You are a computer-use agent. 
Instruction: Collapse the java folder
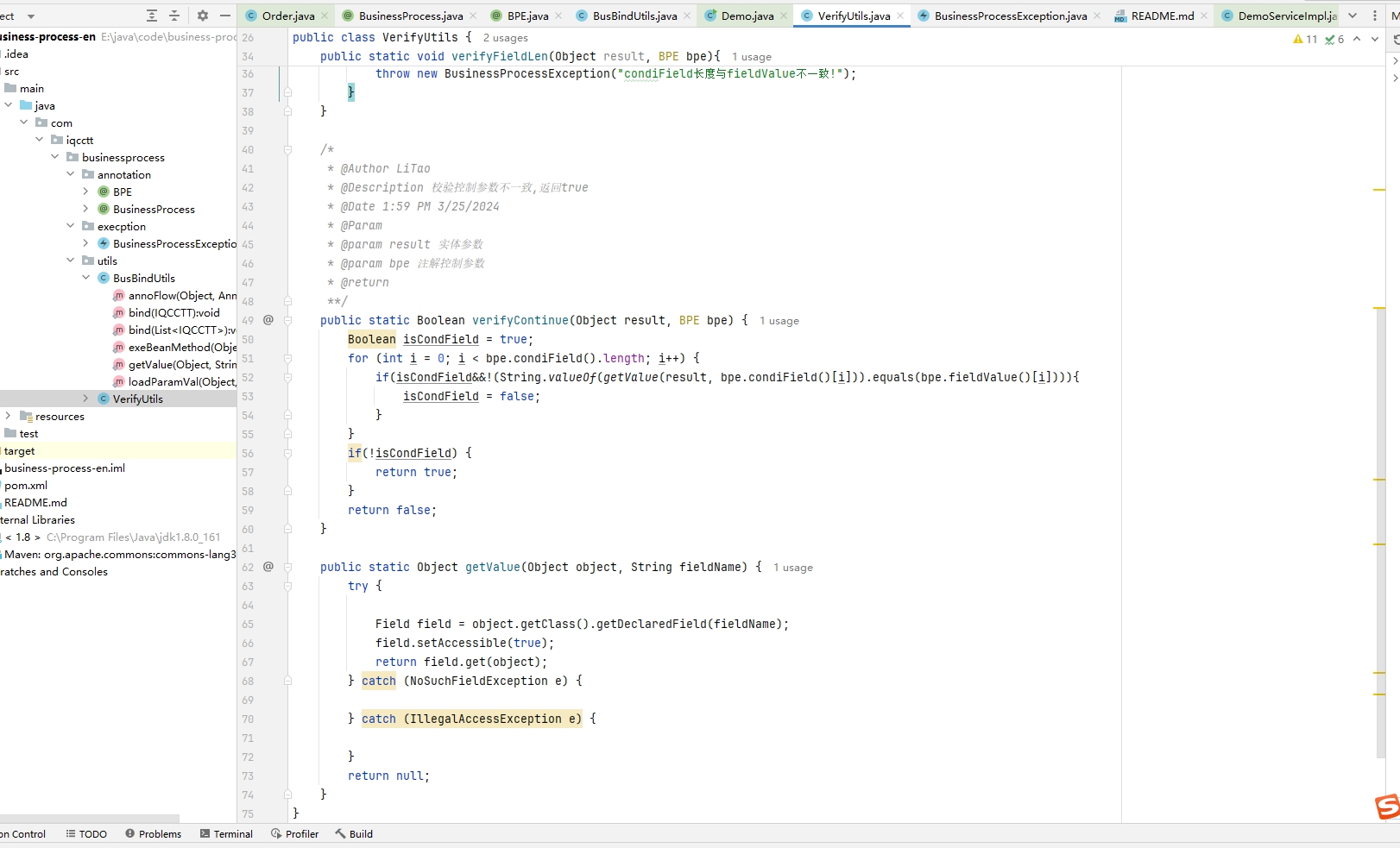[9, 105]
